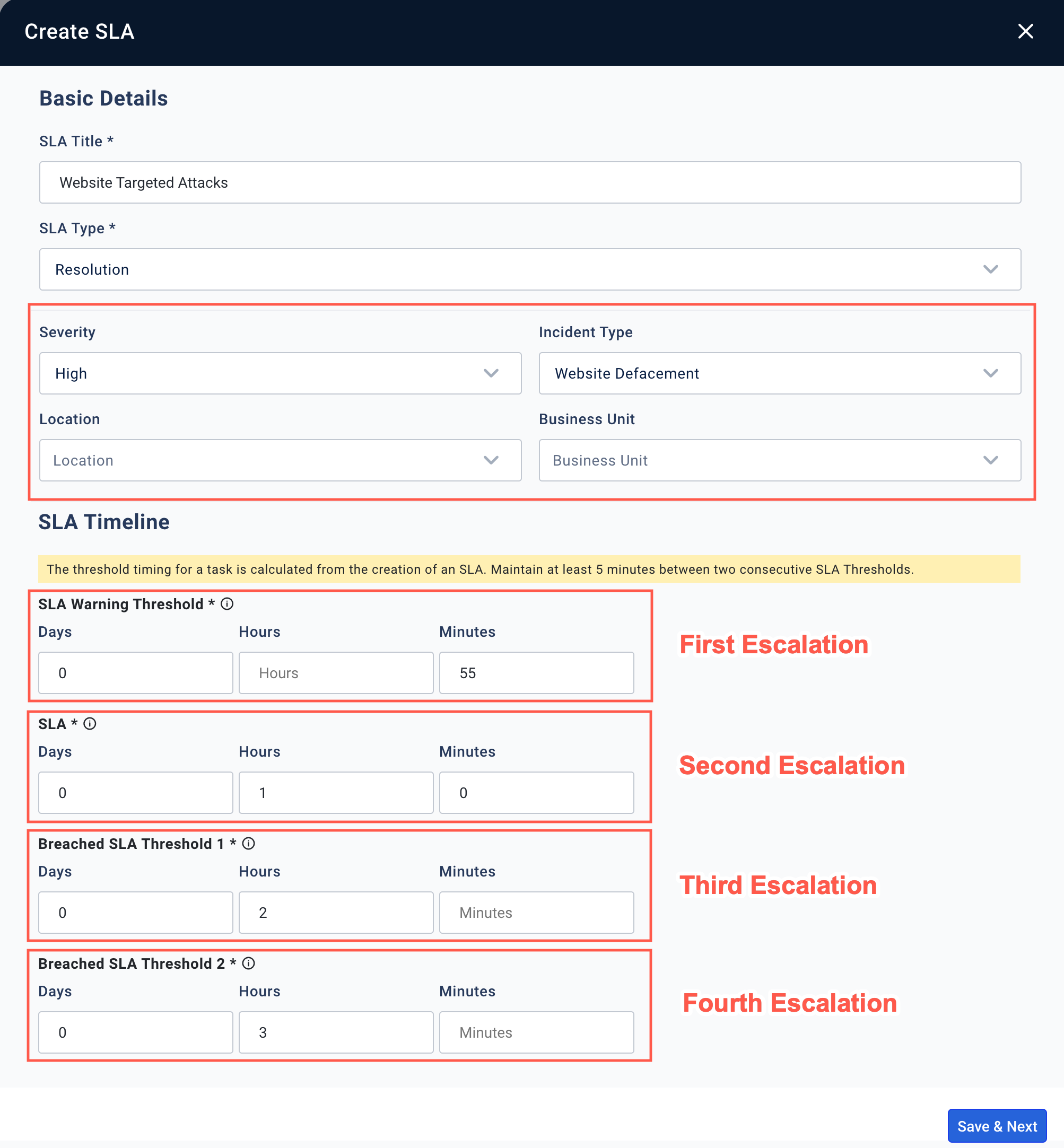Click the SLA Minutes input field
This screenshot has width=1064, height=1148.
coord(536,792)
